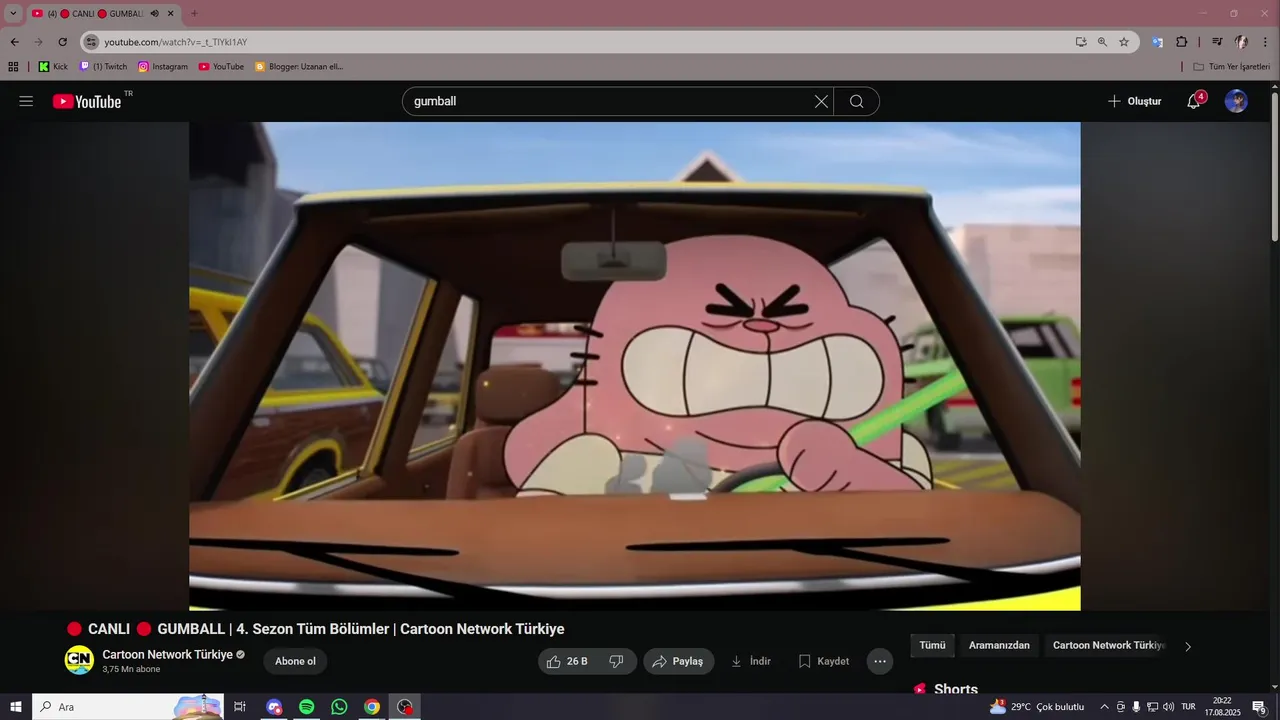Run search with magnifier button

857,101
